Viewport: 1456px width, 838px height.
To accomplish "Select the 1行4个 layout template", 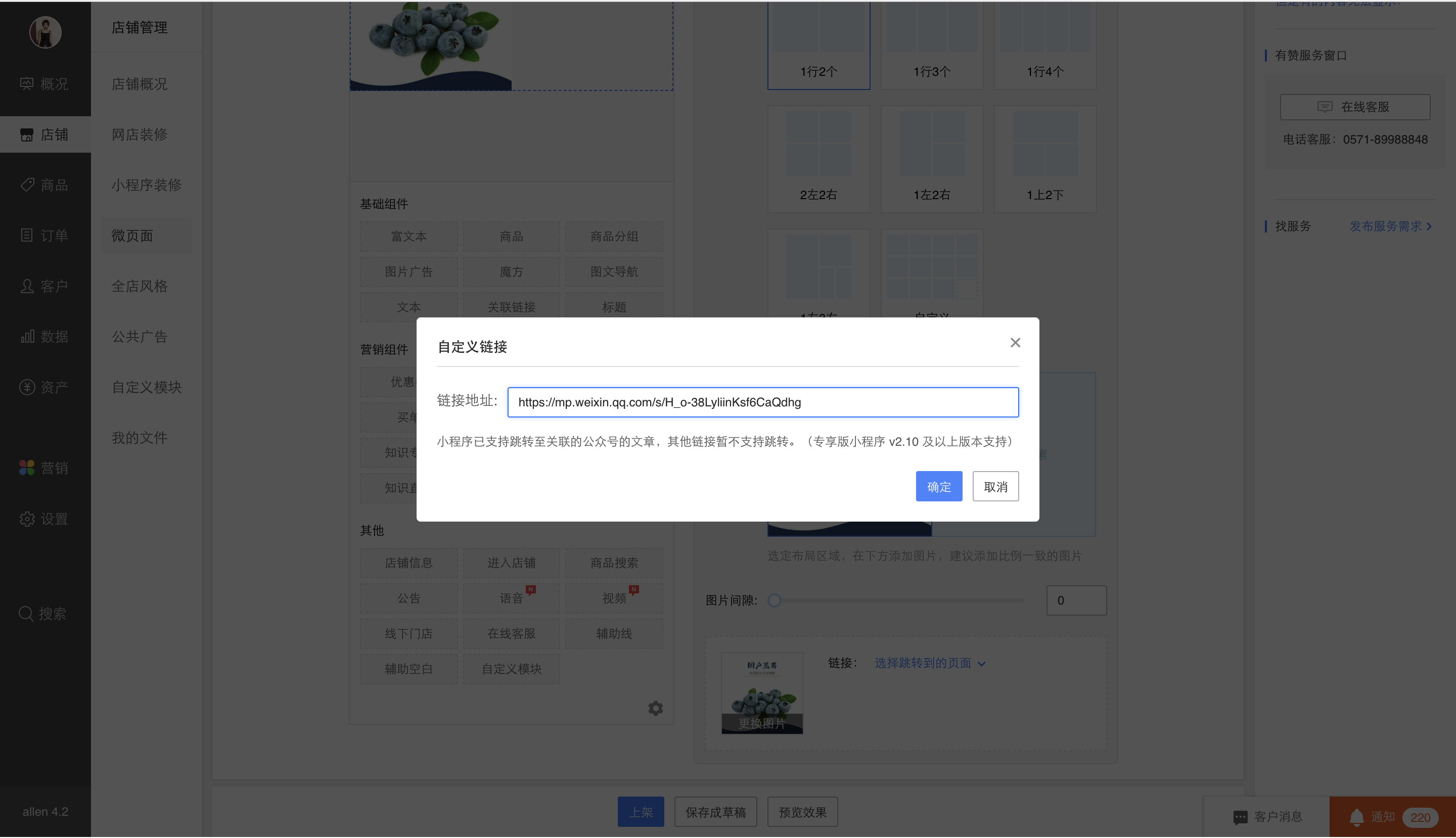I will tap(1045, 45).
